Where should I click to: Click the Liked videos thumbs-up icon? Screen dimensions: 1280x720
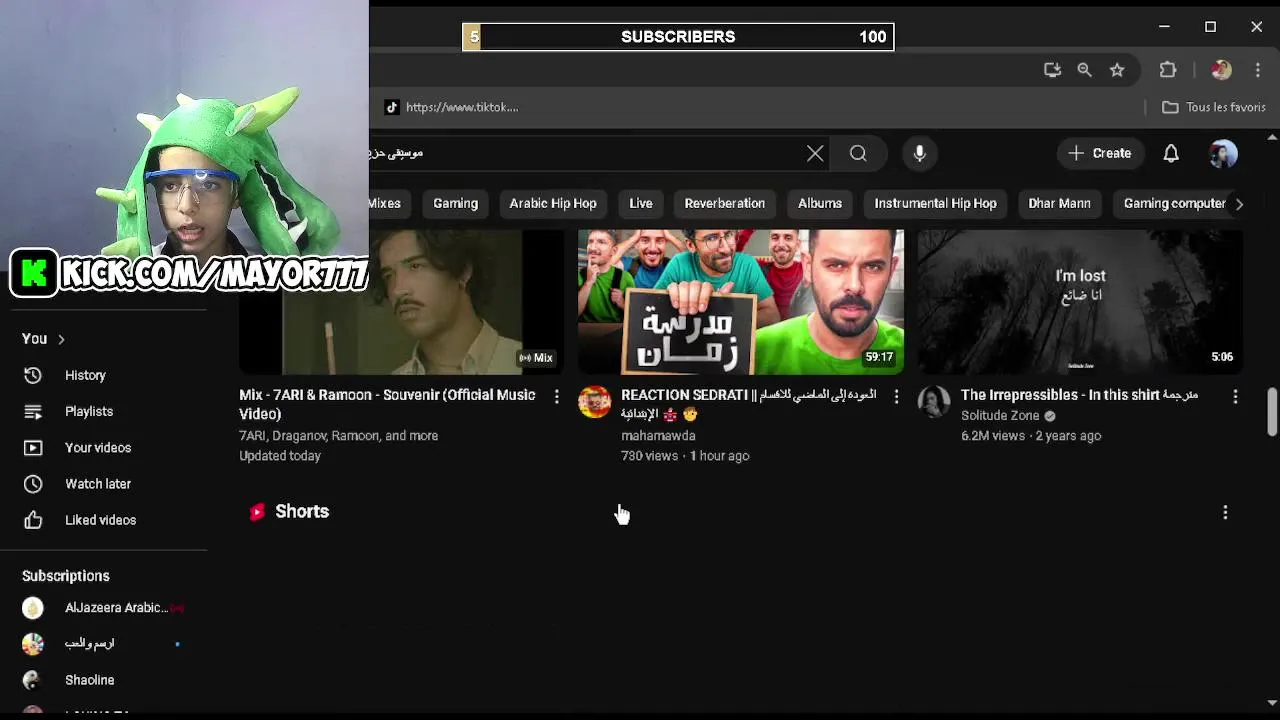tap(33, 520)
